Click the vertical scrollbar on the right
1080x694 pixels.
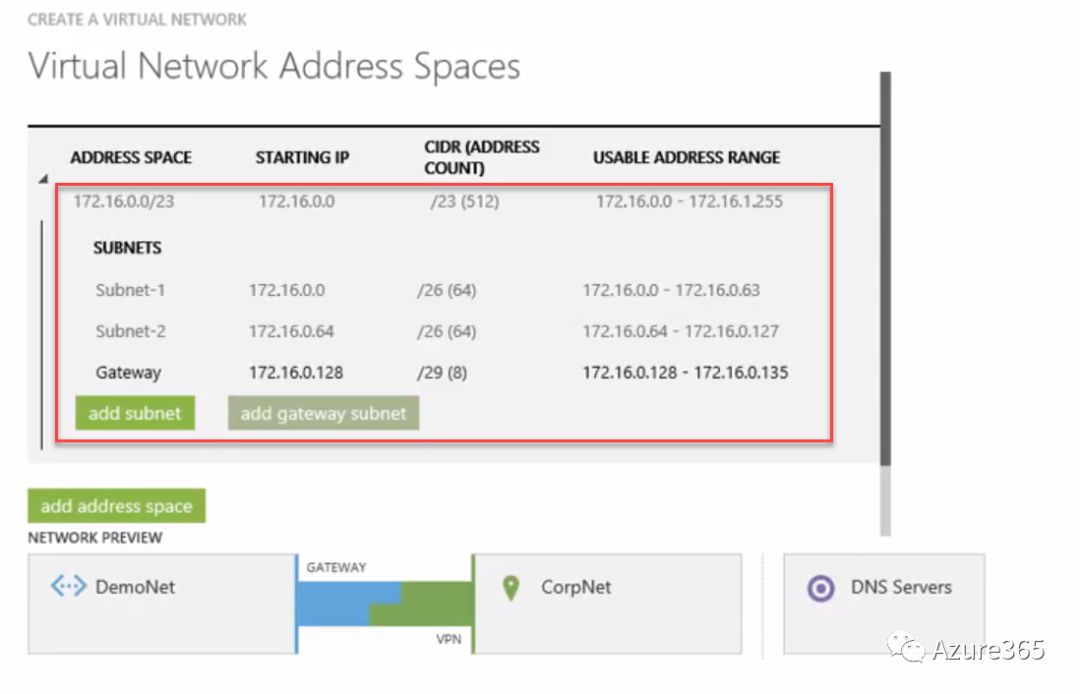point(884,270)
